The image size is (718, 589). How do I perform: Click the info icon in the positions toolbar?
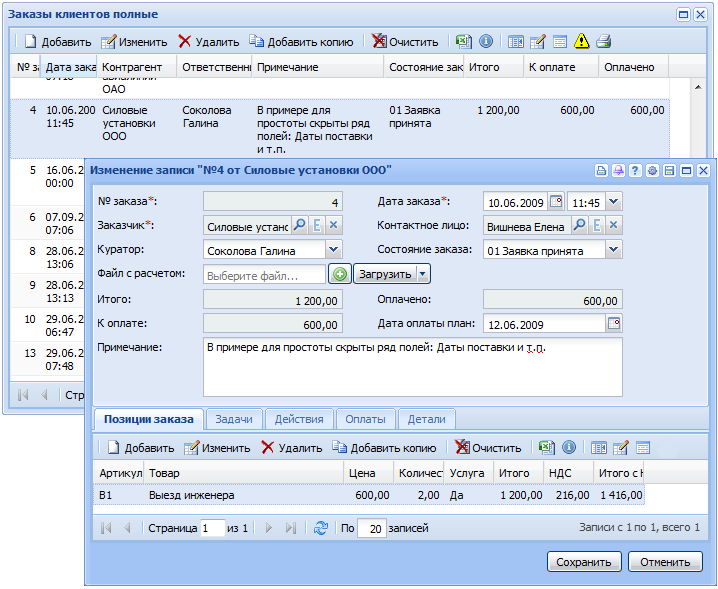(569, 447)
